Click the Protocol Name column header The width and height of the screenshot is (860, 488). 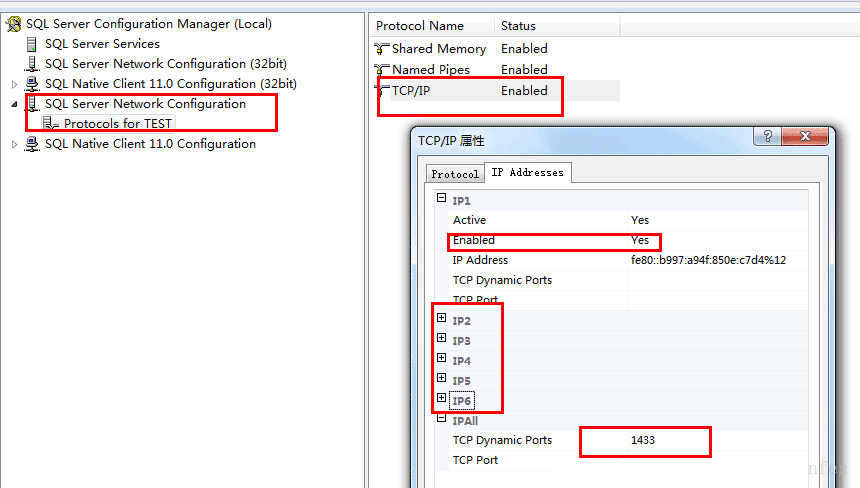(420, 26)
